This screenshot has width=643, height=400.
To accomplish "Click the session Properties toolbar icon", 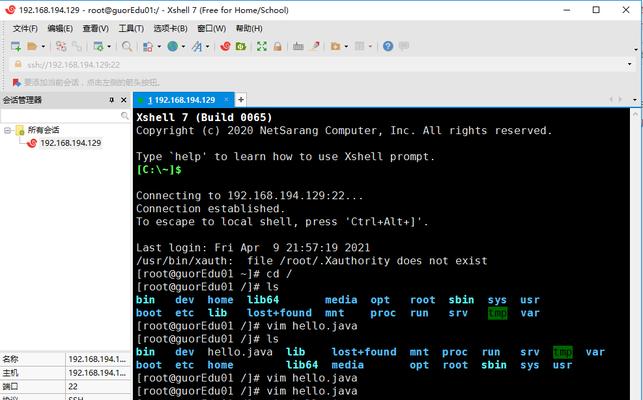I will pos(98,46).
